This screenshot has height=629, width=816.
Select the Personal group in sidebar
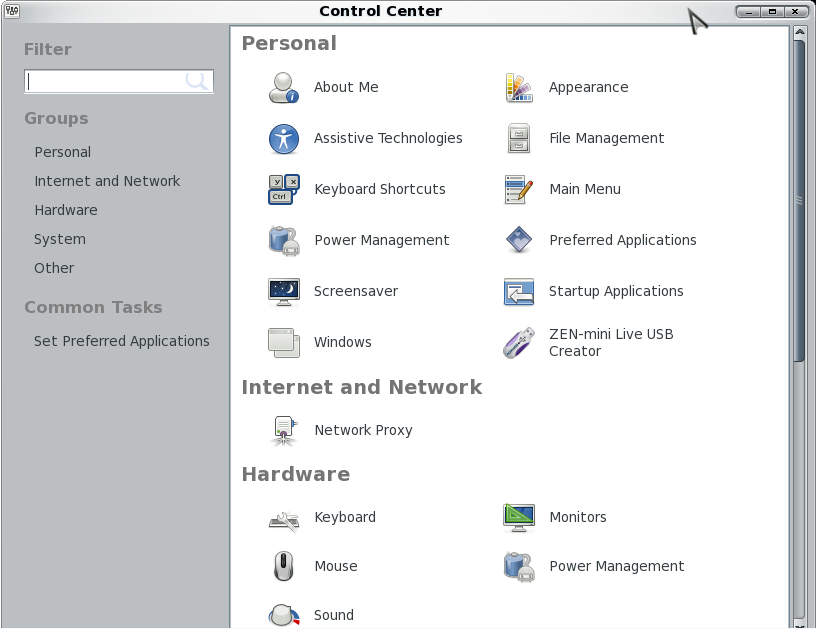point(62,152)
